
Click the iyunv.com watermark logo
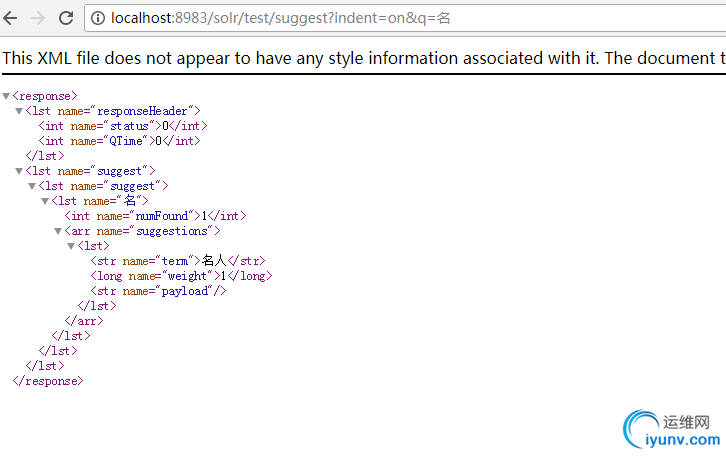[x=672, y=429]
